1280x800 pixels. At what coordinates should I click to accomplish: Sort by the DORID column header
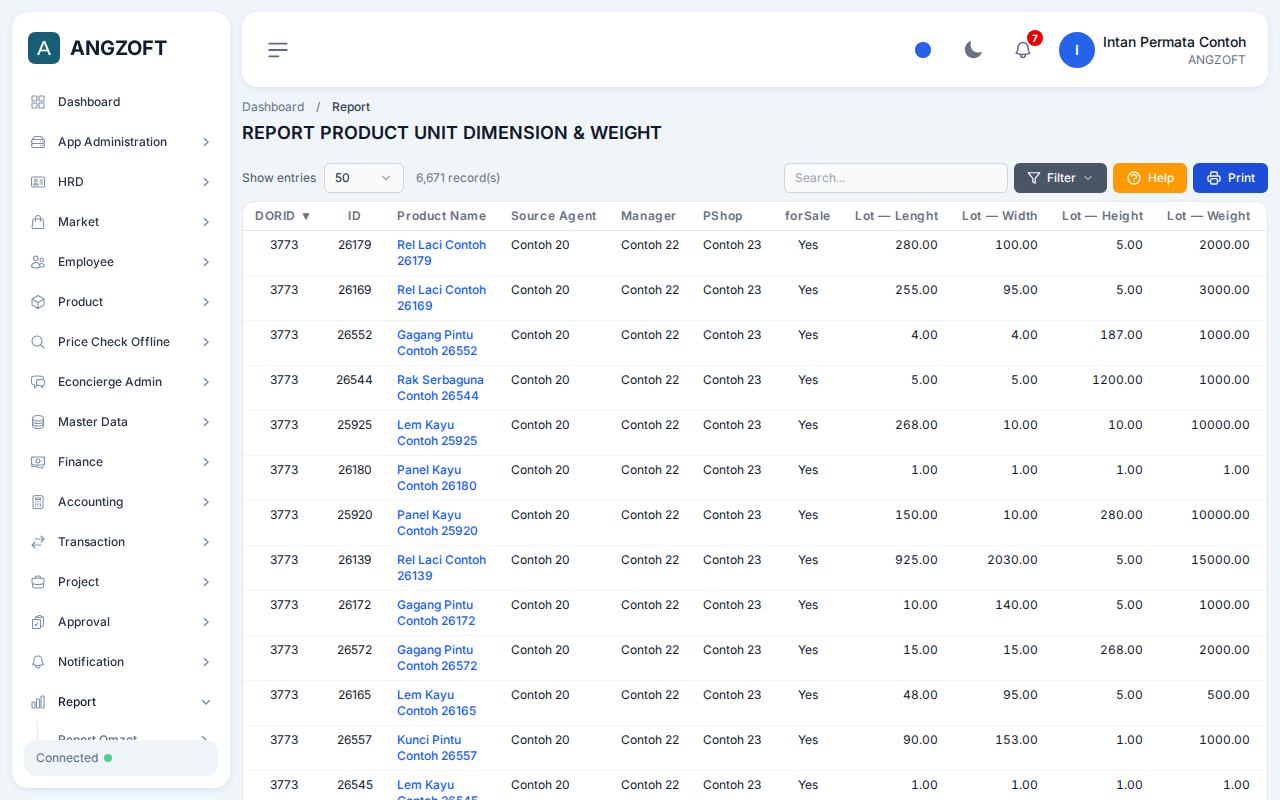(x=283, y=216)
